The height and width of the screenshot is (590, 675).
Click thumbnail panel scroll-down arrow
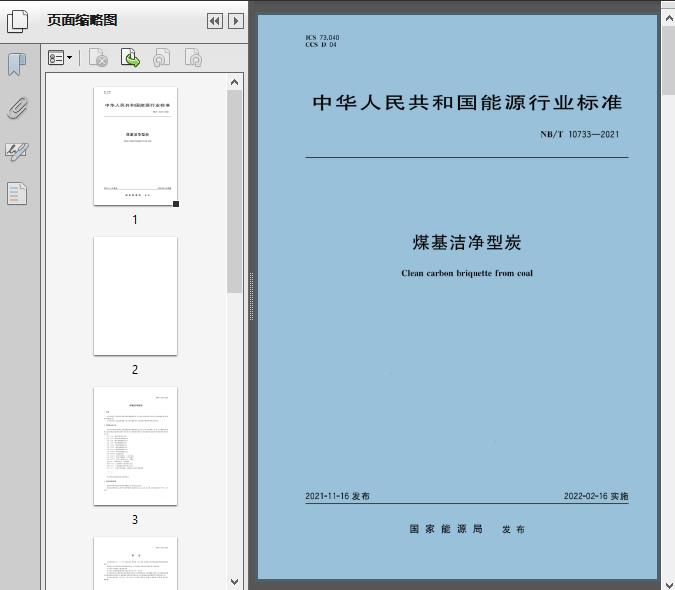tap(235, 582)
